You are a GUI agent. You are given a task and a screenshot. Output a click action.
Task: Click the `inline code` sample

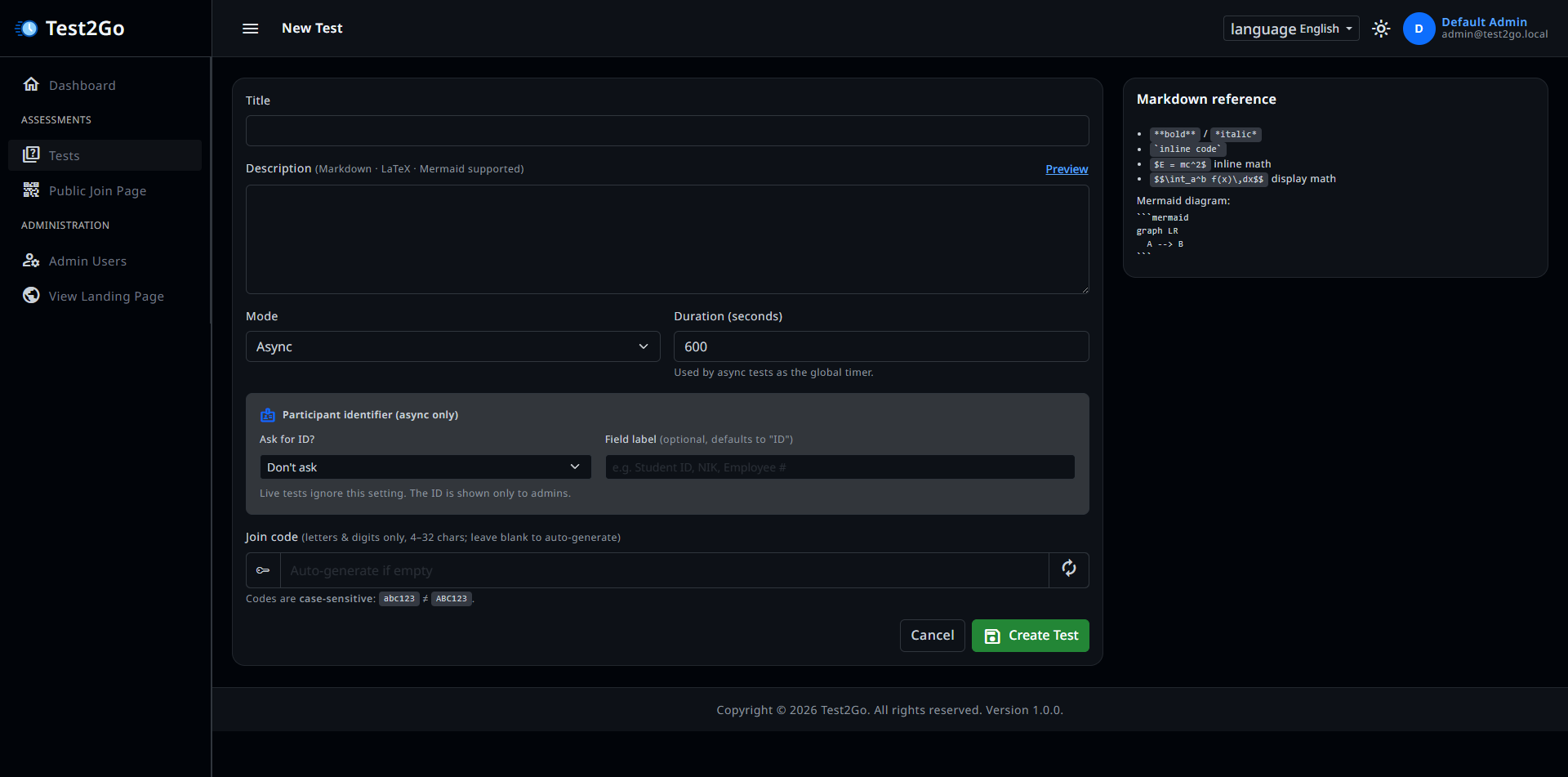coord(1188,149)
